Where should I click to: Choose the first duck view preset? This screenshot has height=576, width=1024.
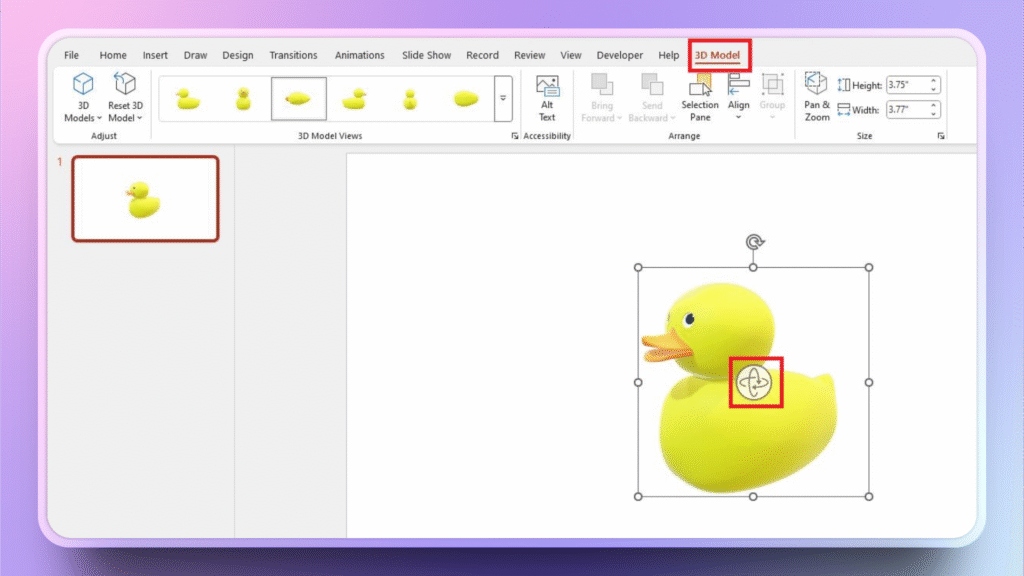pyautogui.click(x=187, y=98)
